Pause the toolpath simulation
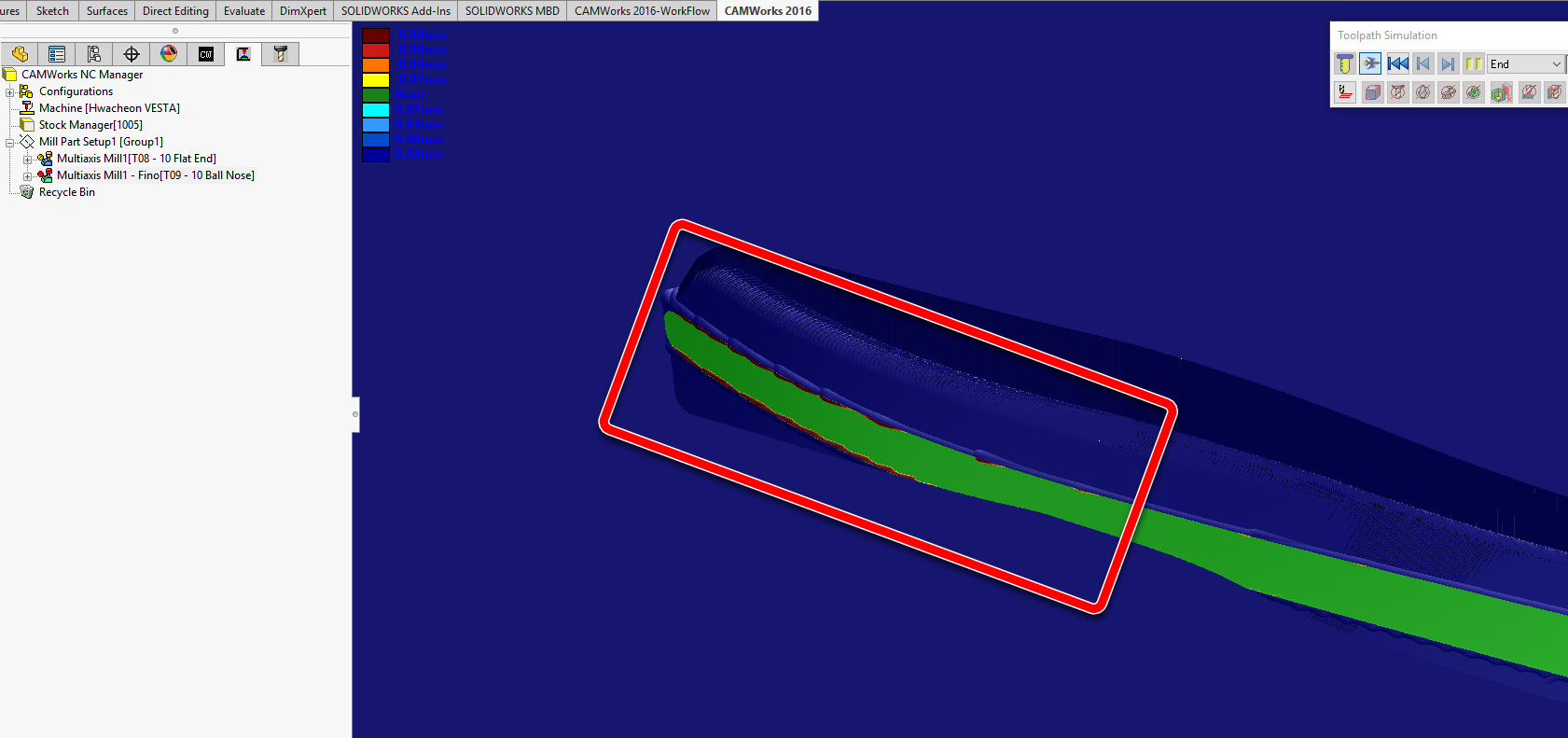 coord(1473,63)
